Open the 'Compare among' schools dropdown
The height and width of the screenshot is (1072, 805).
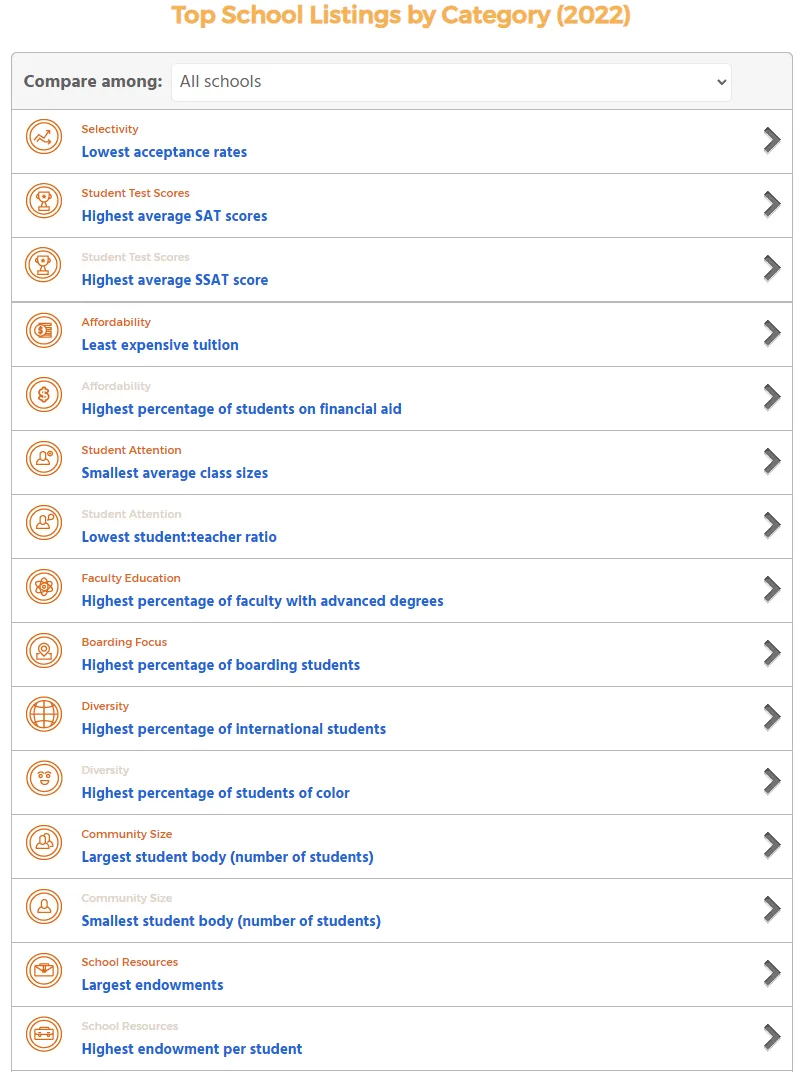tap(451, 82)
